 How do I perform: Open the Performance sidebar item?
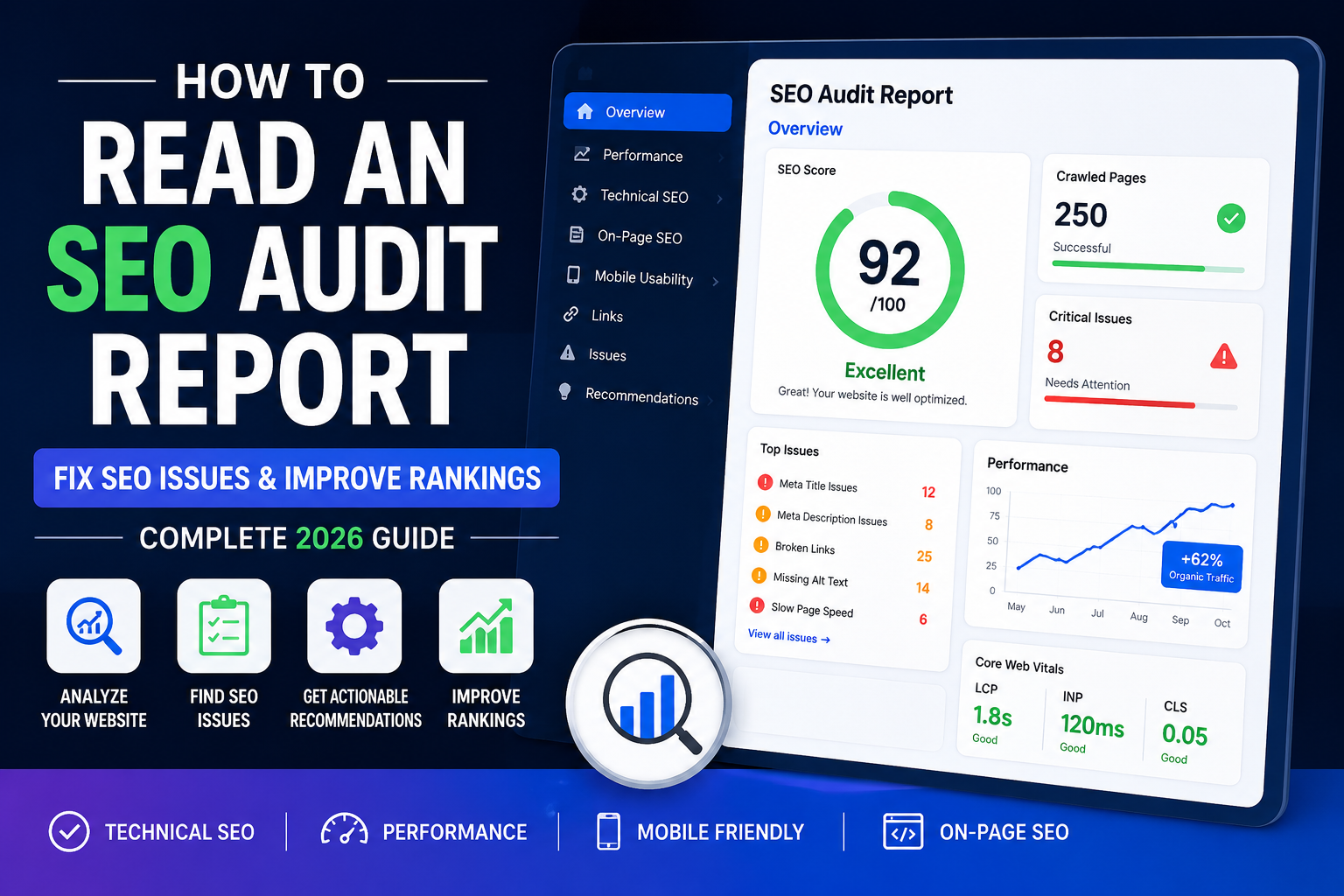pyautogui.click(x=647, y=155)
